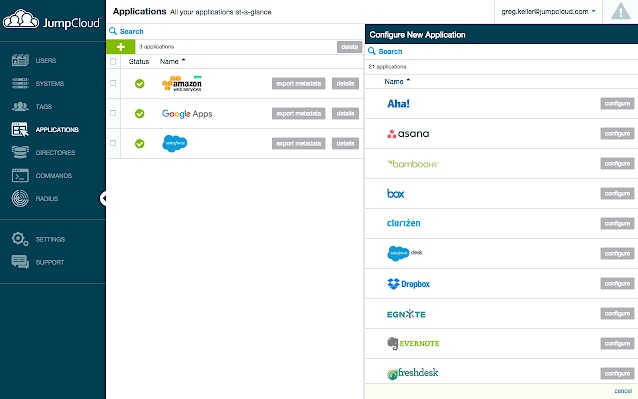The image size is (638, 399).
Task: Open the greg.keller@jumpcloud.com account dropdown
Action: [548, 11]
